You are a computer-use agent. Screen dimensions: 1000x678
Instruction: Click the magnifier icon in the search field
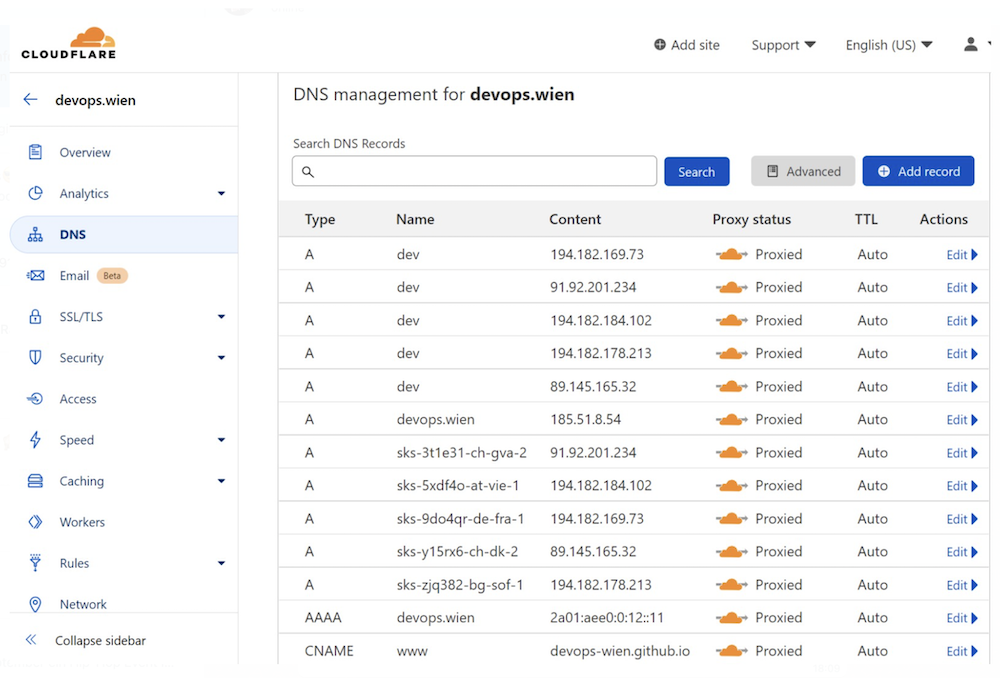click(308, 172)
